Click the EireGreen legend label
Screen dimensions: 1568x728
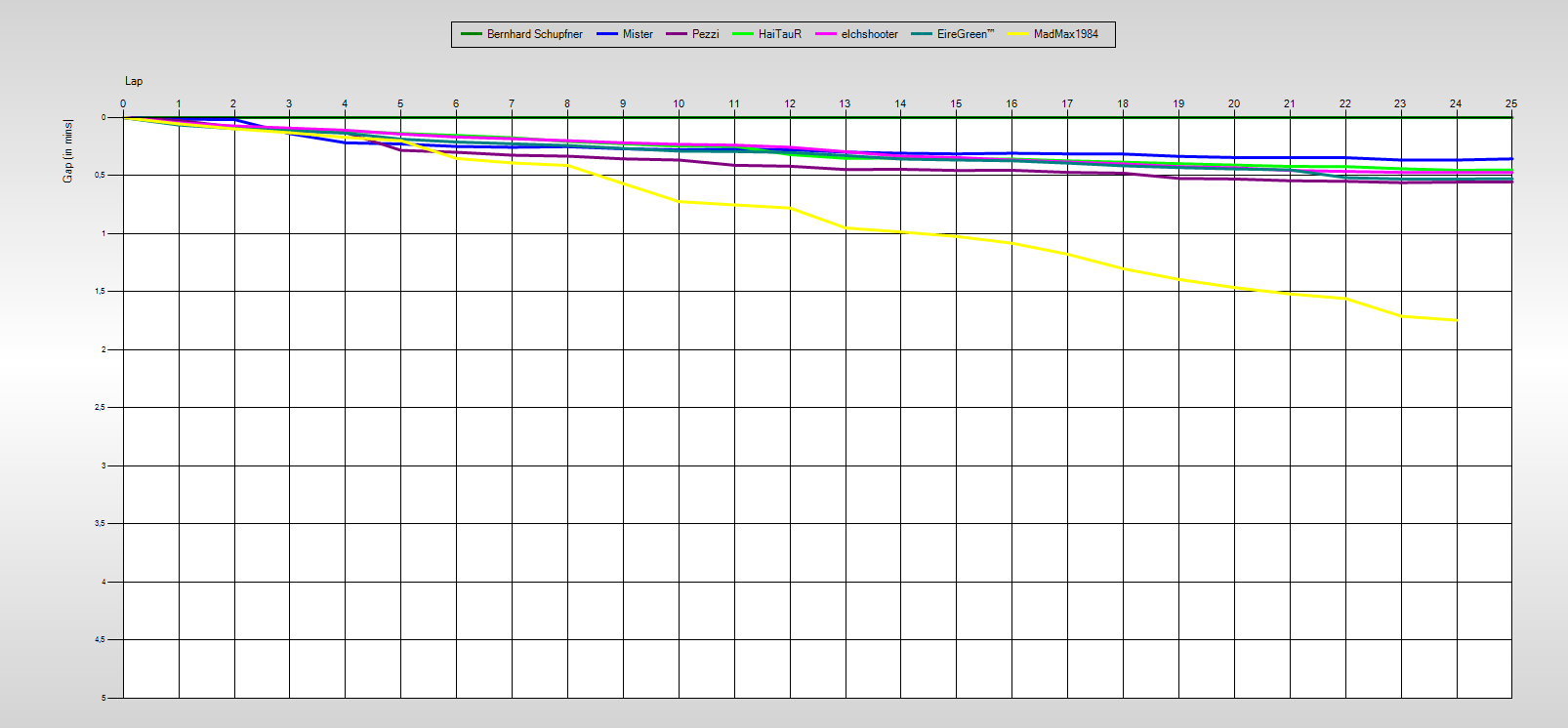(965, 34)
